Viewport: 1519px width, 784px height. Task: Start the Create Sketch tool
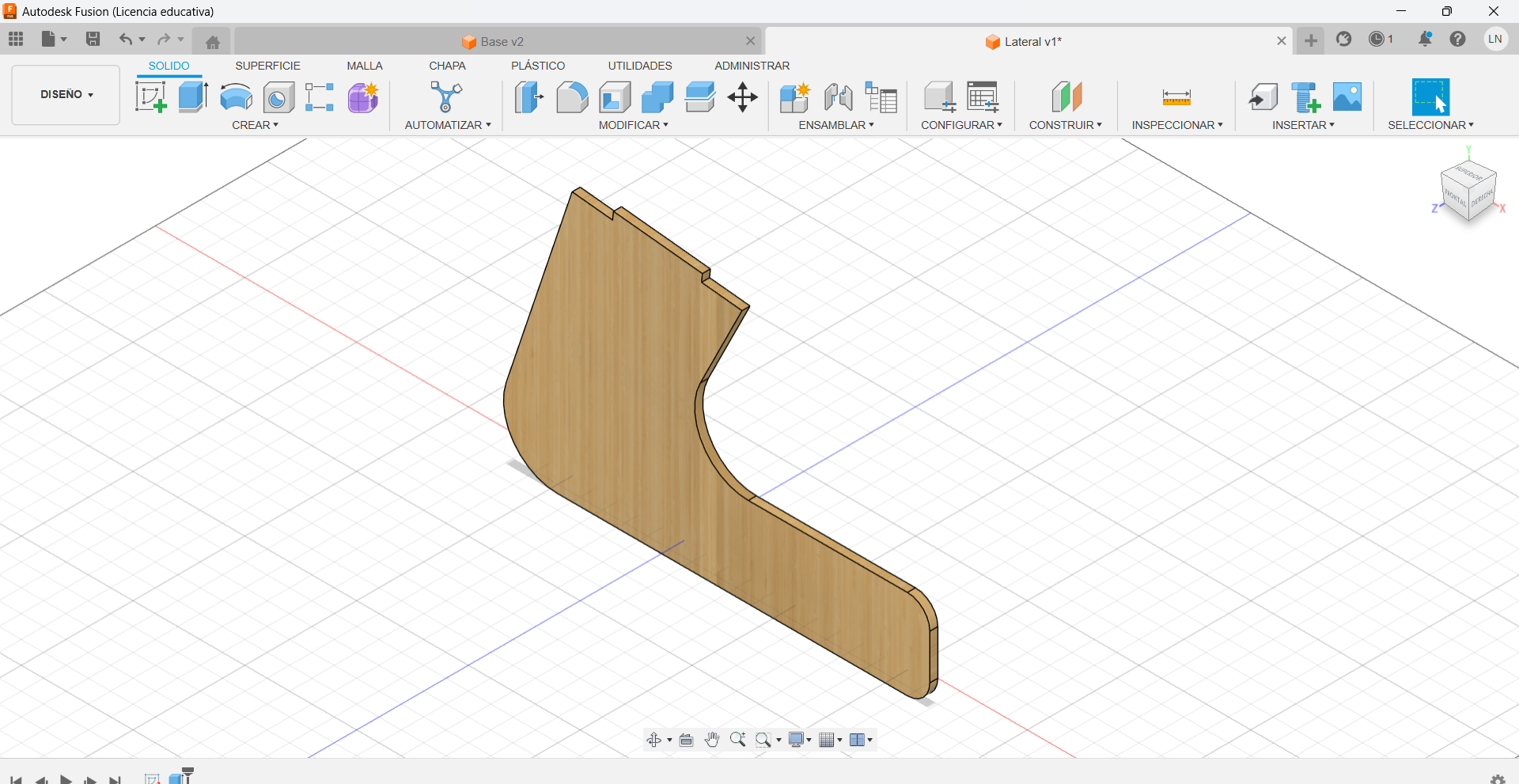point(151,97)
